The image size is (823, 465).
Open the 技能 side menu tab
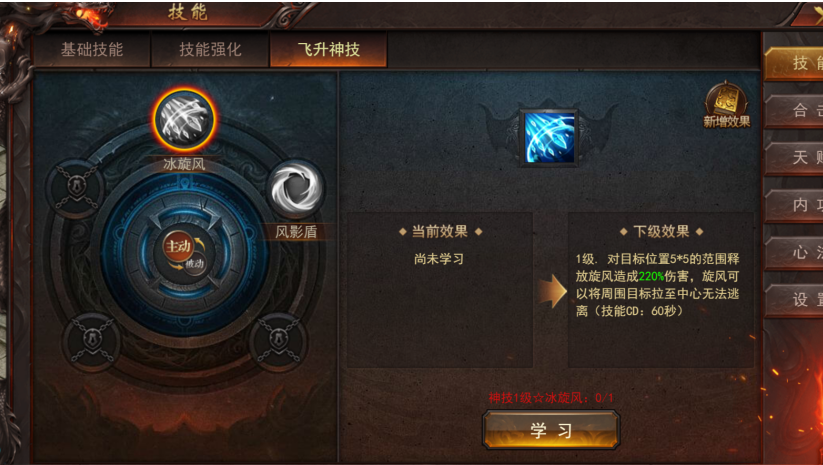coord(794,64)
